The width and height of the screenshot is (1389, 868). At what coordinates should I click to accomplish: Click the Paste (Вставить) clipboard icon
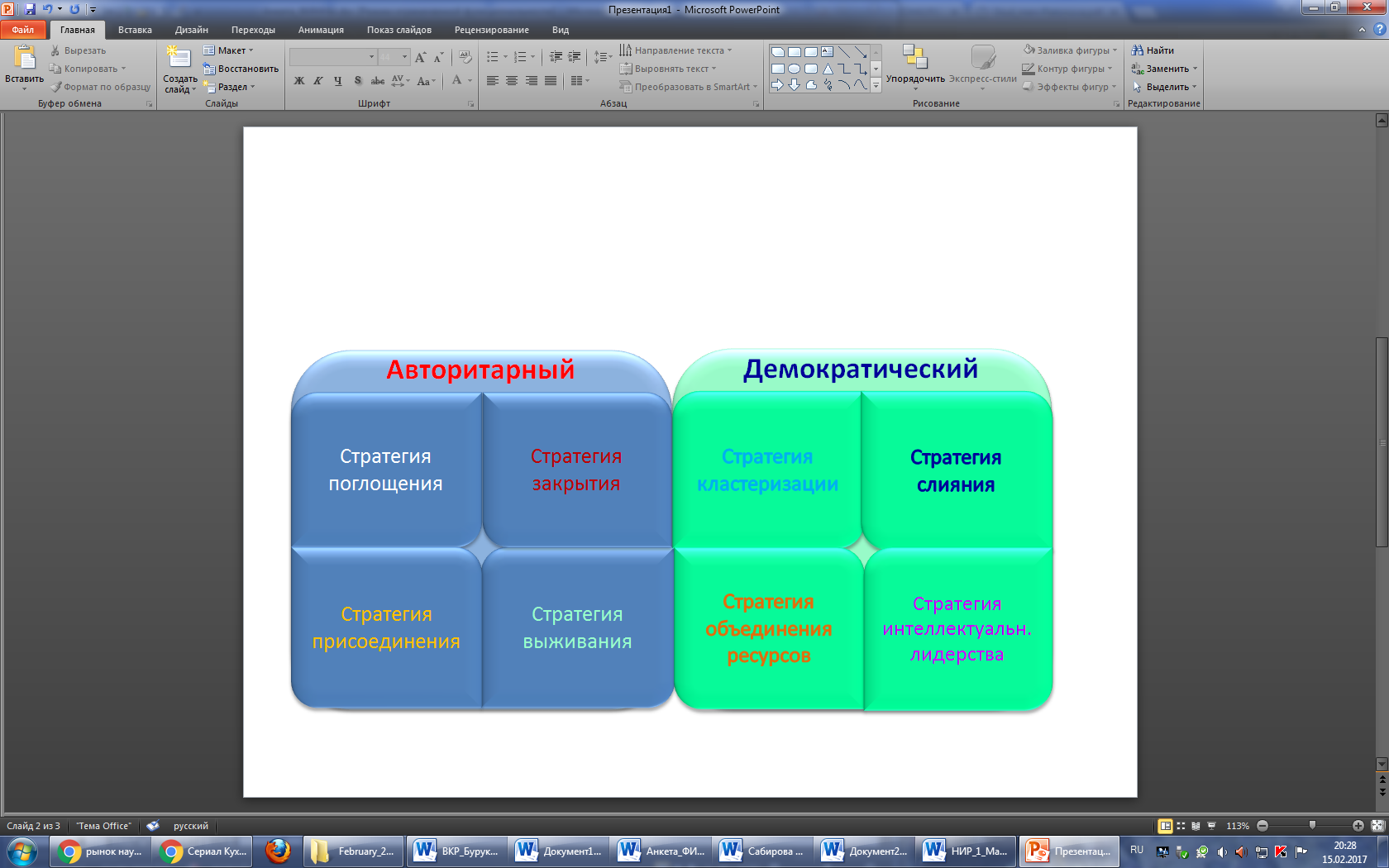pyautogui.click(x=24, y=58)
